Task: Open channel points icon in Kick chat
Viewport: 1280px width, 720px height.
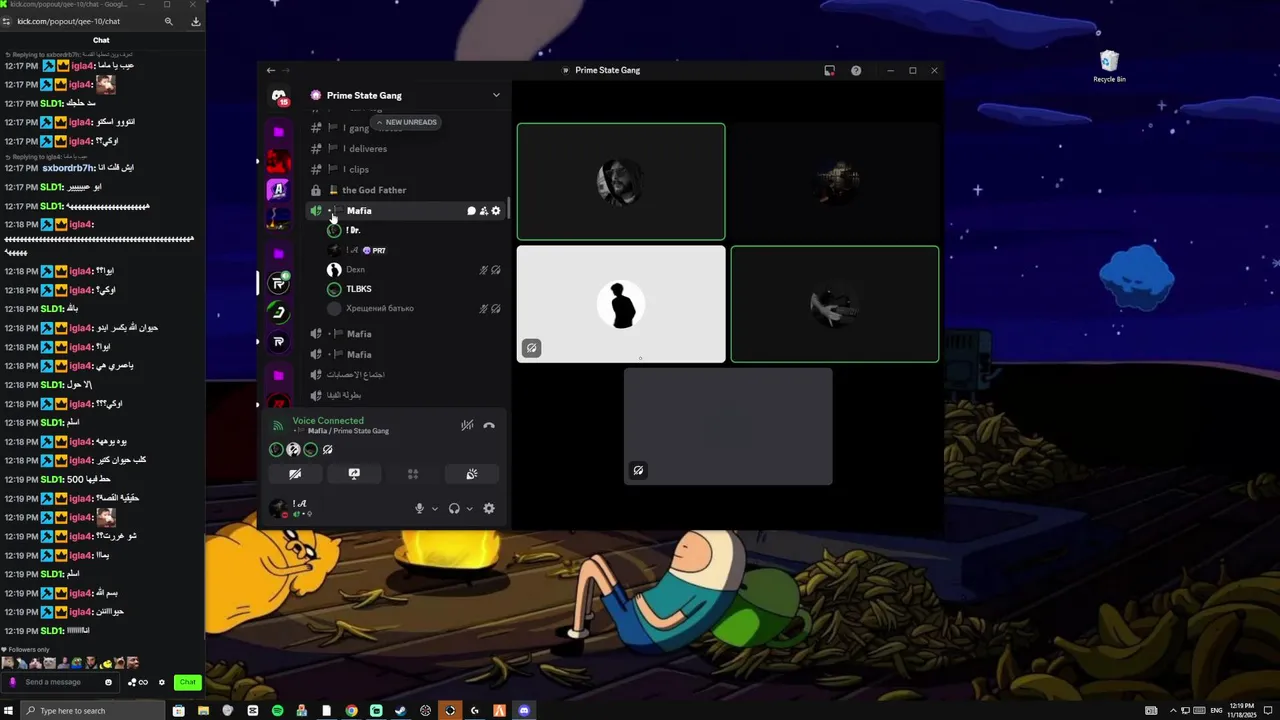Action: click(138, 682)
